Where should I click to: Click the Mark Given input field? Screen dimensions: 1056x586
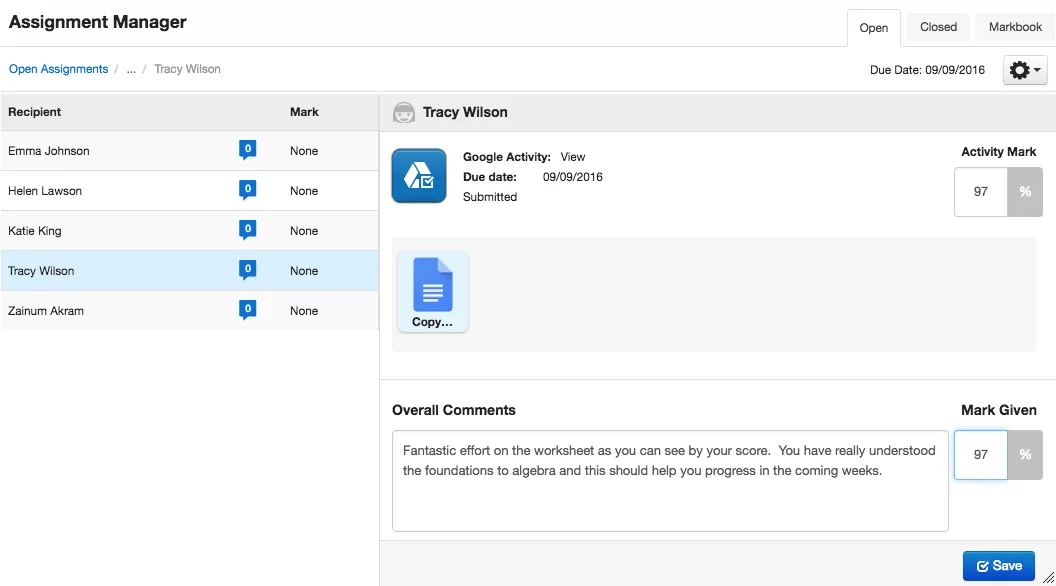pos(981,455)
